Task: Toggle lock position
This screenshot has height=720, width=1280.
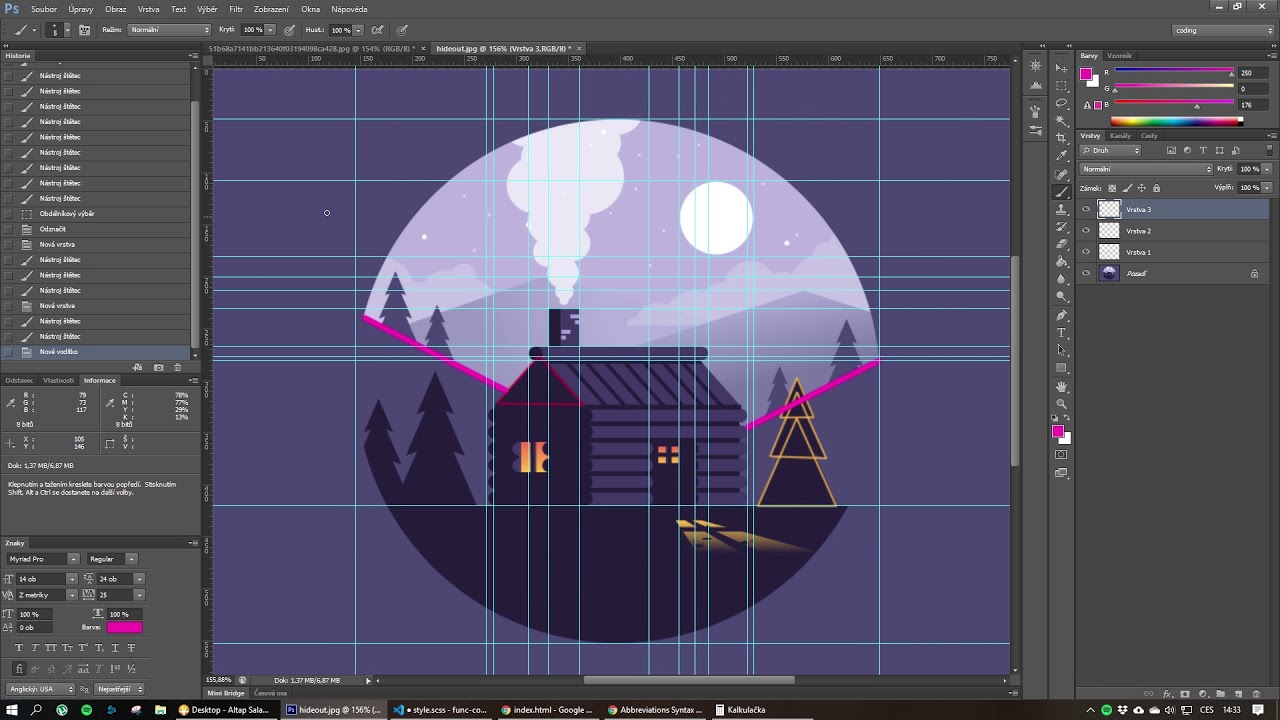Action: 1141,188
